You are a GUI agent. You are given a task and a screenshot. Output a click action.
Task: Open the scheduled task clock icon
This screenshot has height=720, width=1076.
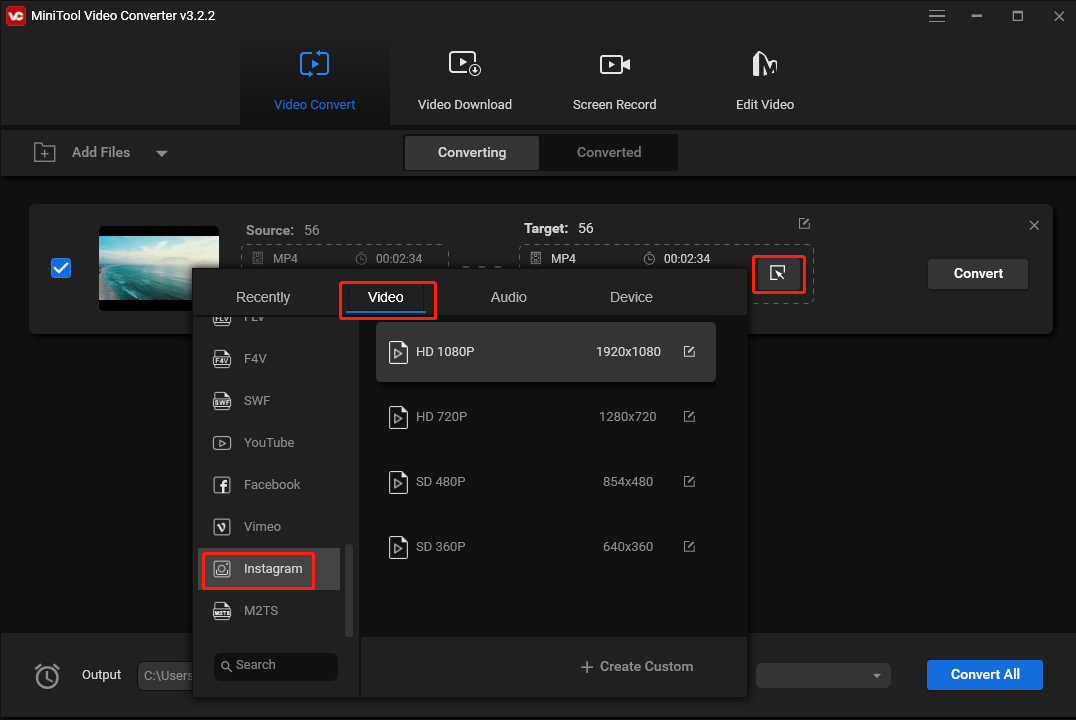click(47, 675)
